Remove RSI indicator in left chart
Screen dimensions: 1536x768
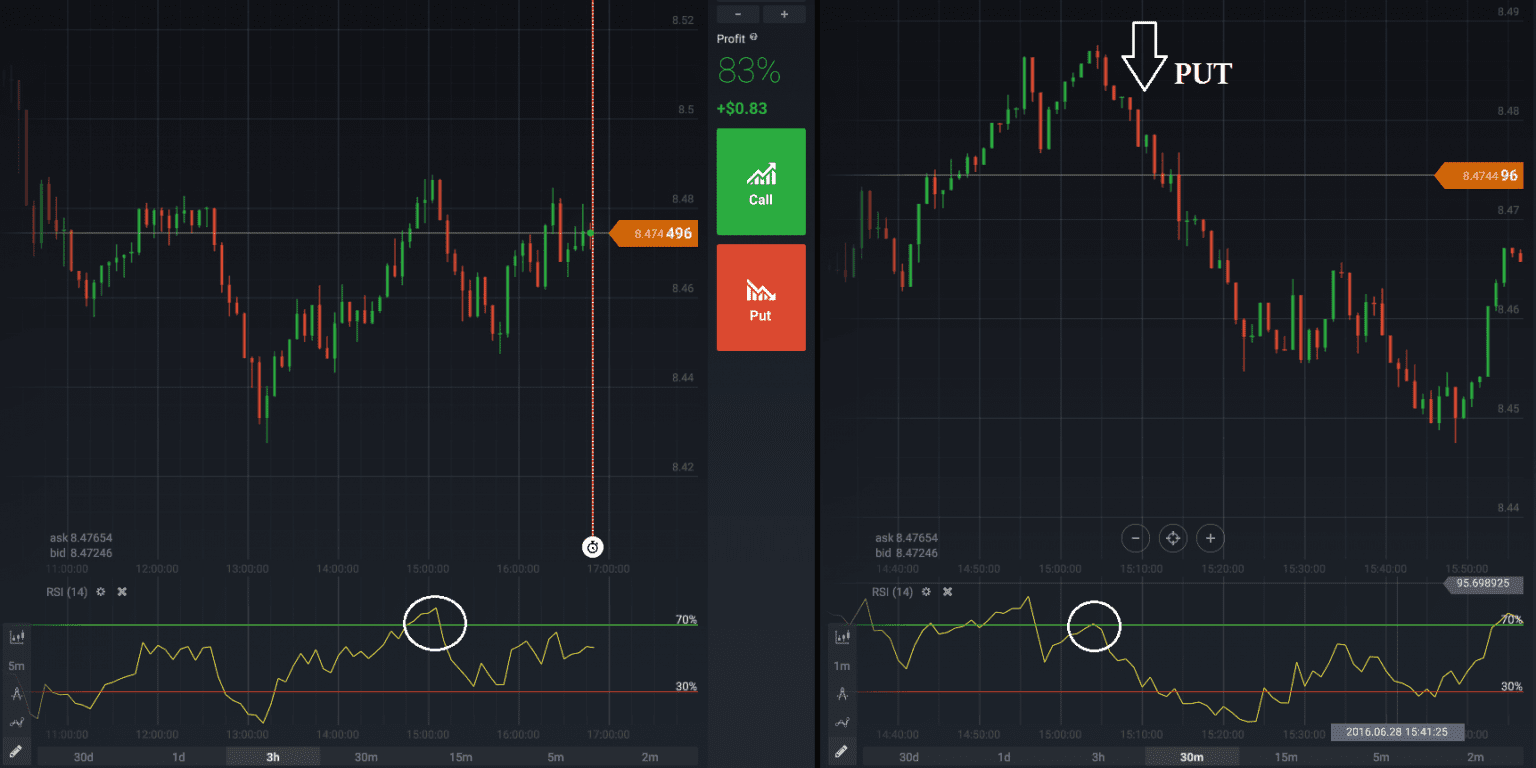[122, 592]
